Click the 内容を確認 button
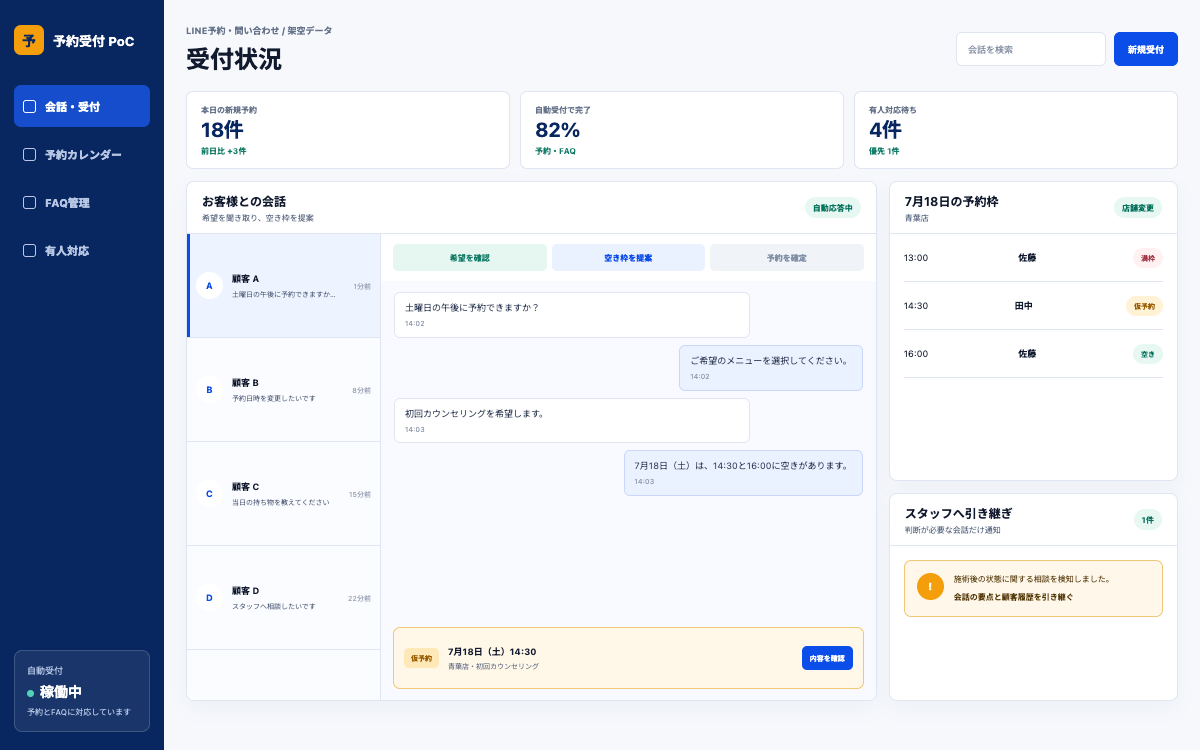Image resolution: width=1200 pixels, height=750 pixels. [827, 658]
